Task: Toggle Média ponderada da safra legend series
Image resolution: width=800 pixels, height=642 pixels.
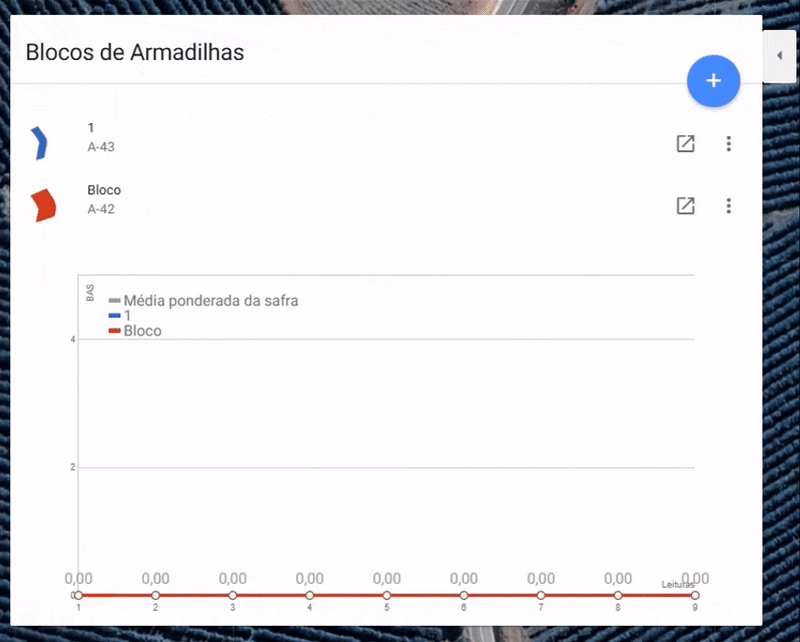Action: pos(210,300)
